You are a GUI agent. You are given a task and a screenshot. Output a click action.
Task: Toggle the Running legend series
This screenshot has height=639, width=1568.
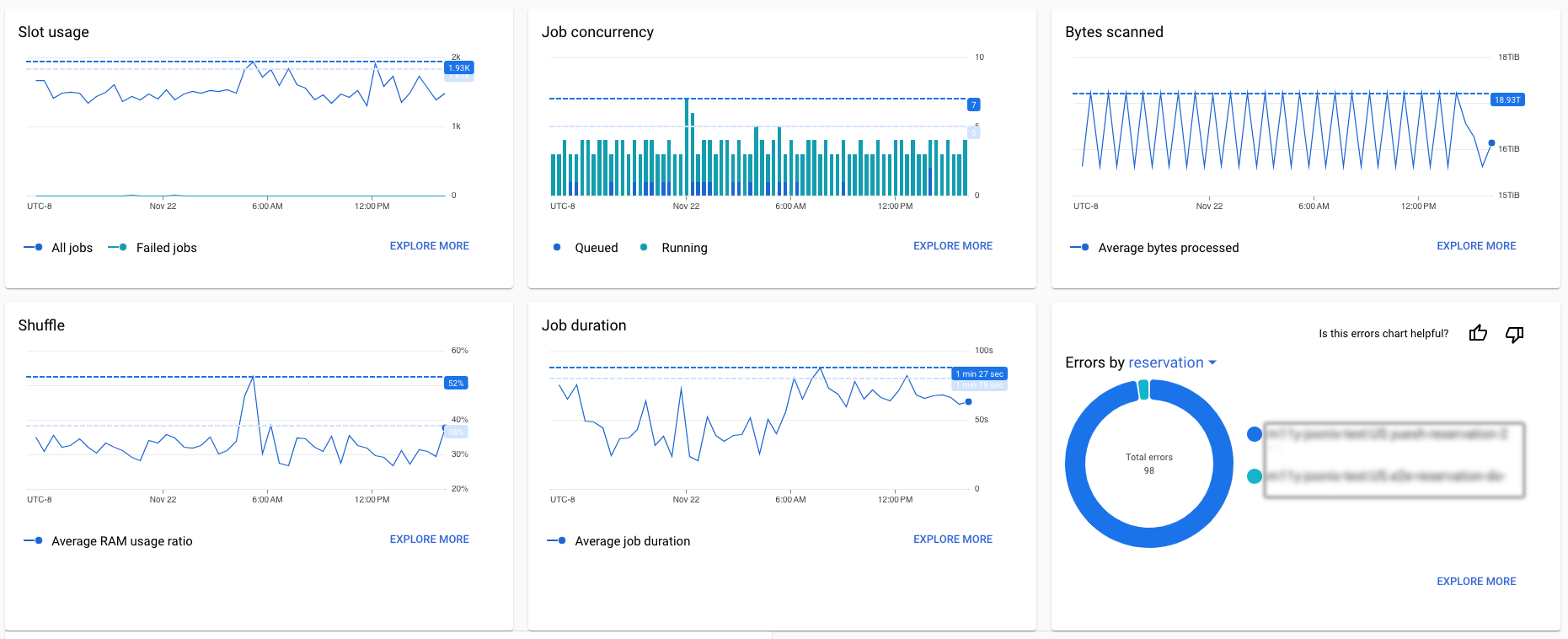674,248
